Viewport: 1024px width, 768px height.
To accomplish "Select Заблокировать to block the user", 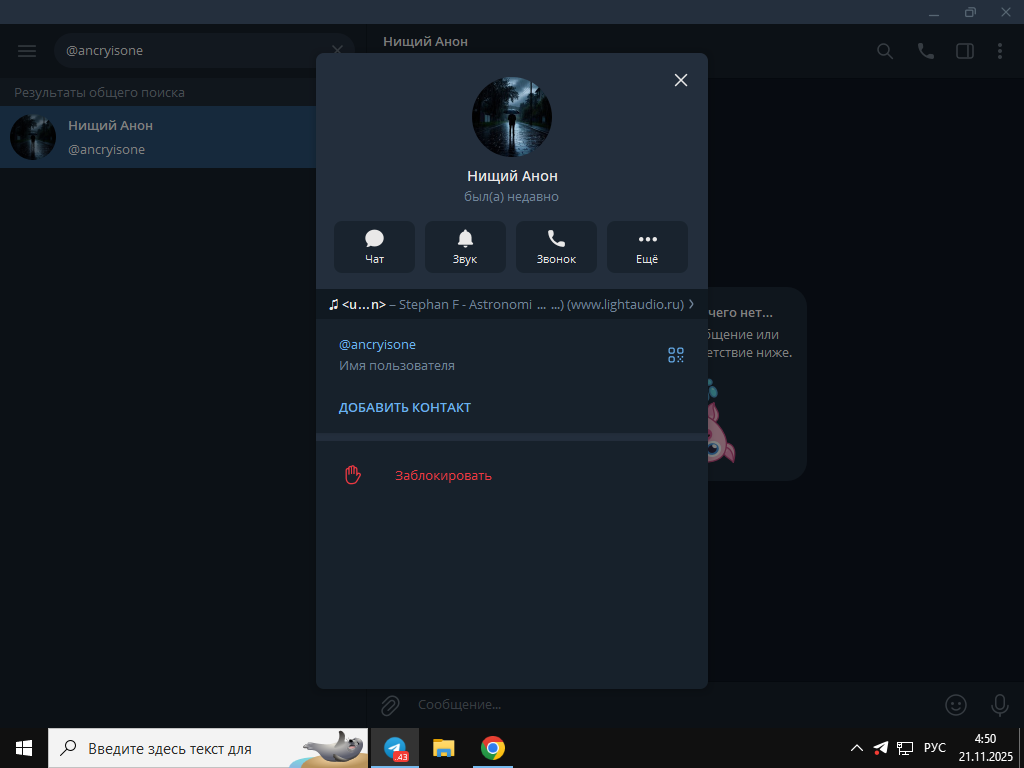I will 443,475.
